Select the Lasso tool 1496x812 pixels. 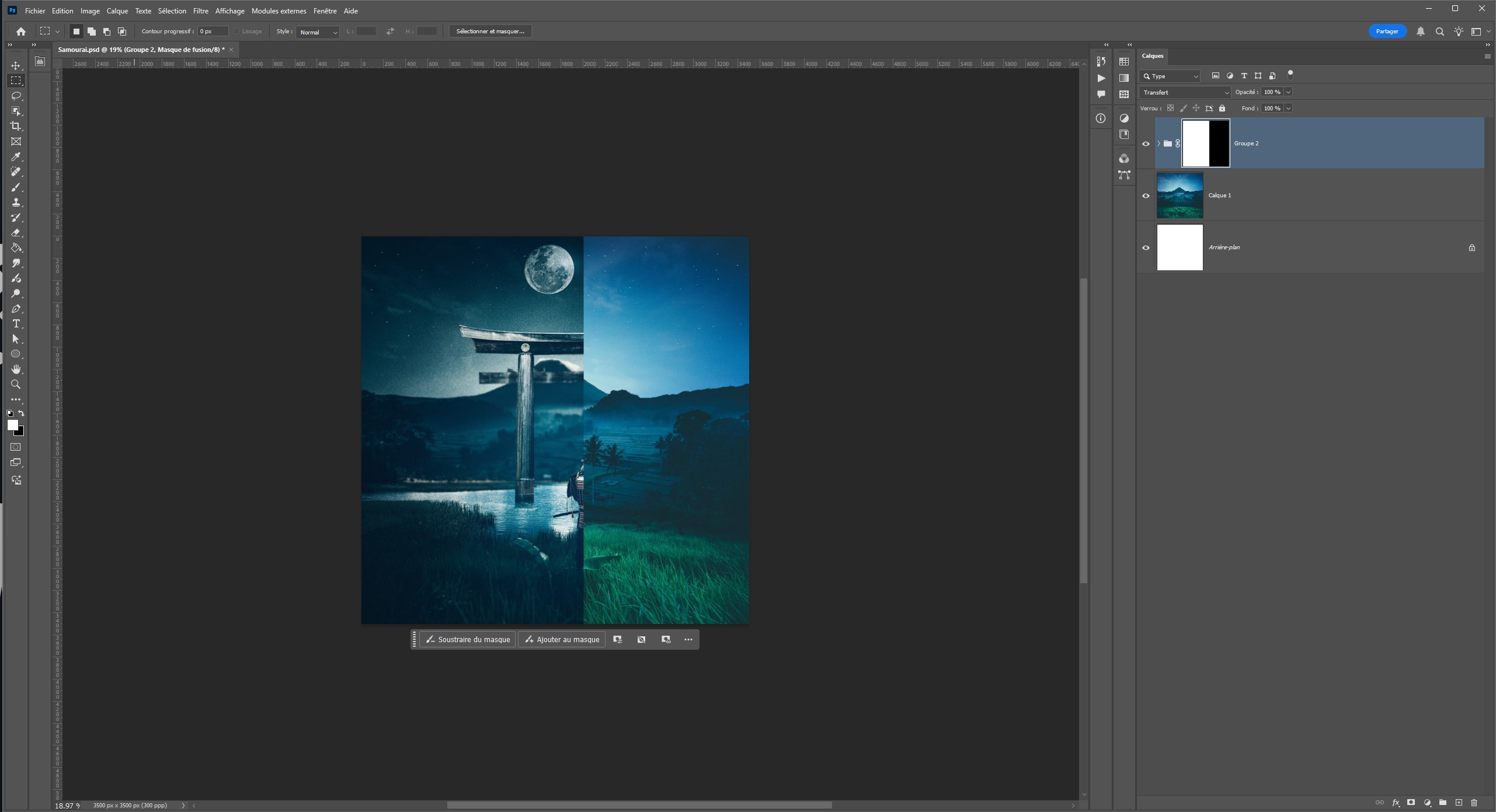pyautogui.click(x=16, y=96)
